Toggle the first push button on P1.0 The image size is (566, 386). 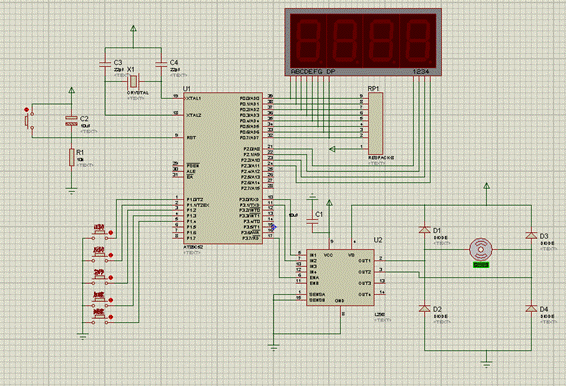[101, 233]
